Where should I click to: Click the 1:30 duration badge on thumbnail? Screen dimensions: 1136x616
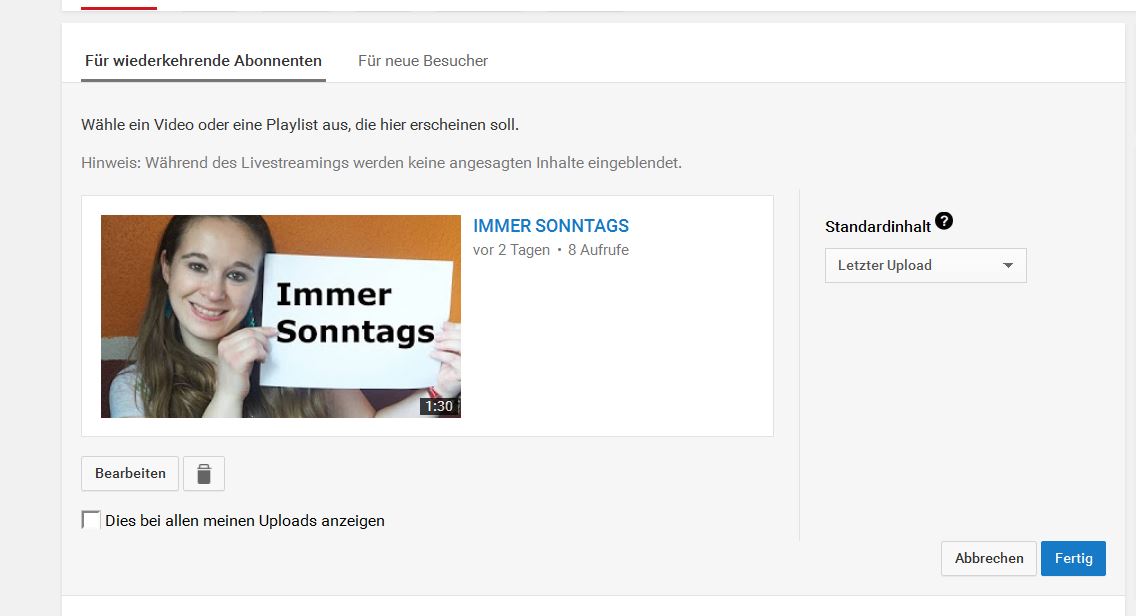click(439, 406)
